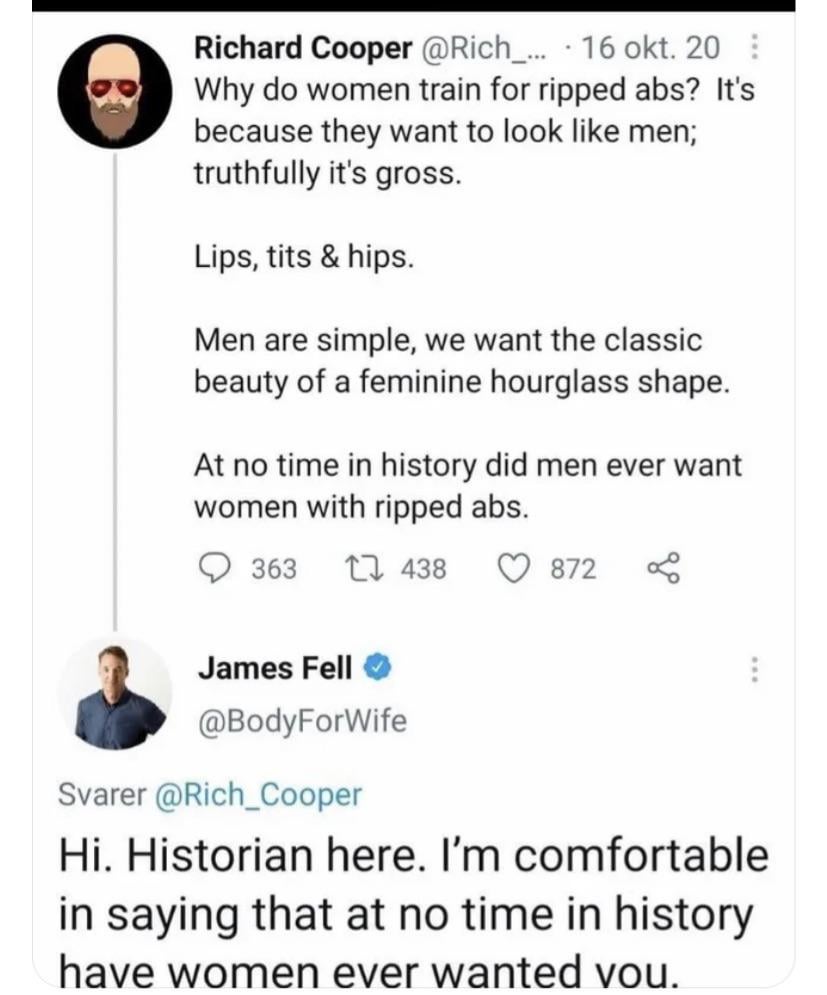Click the James Fell display name

[274, 669]
